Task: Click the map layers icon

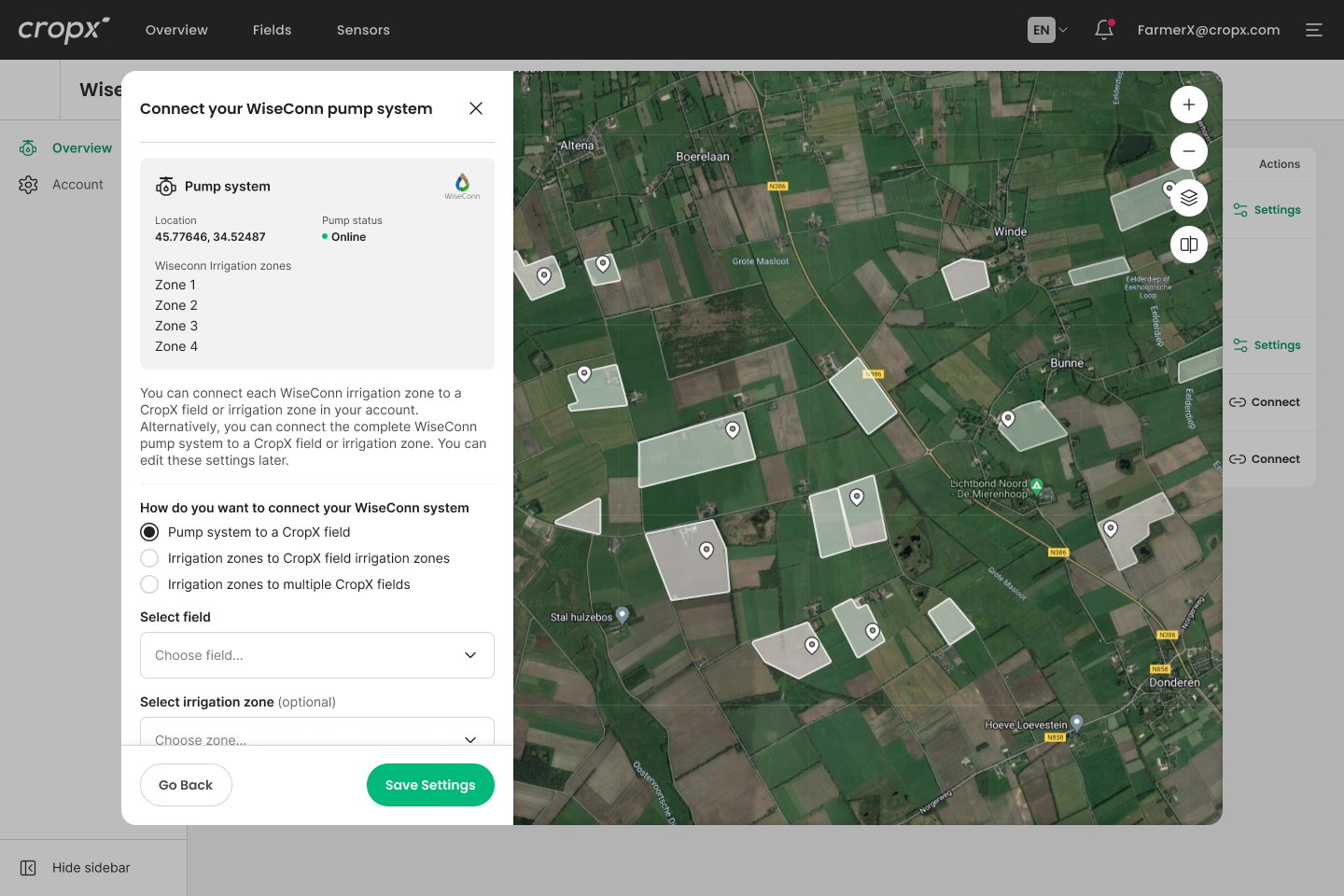Action: 1188,198
